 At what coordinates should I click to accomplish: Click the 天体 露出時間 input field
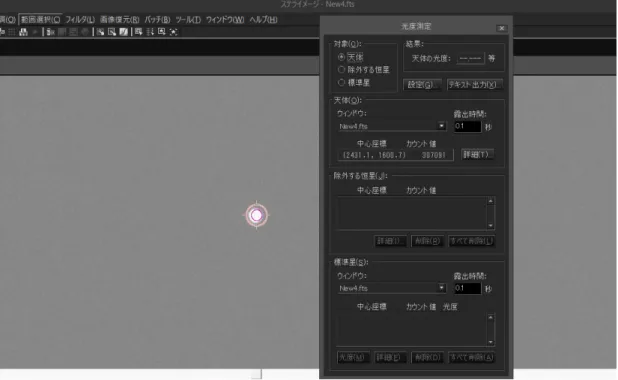click(467, 126)
